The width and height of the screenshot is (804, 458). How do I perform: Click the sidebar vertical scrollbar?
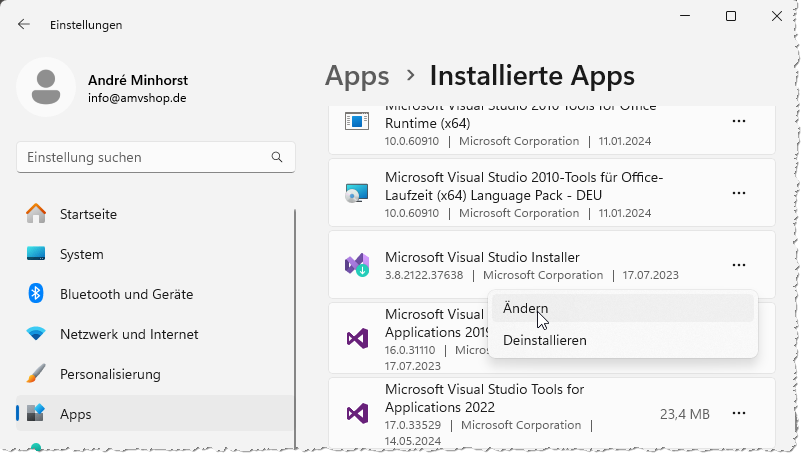295,328
